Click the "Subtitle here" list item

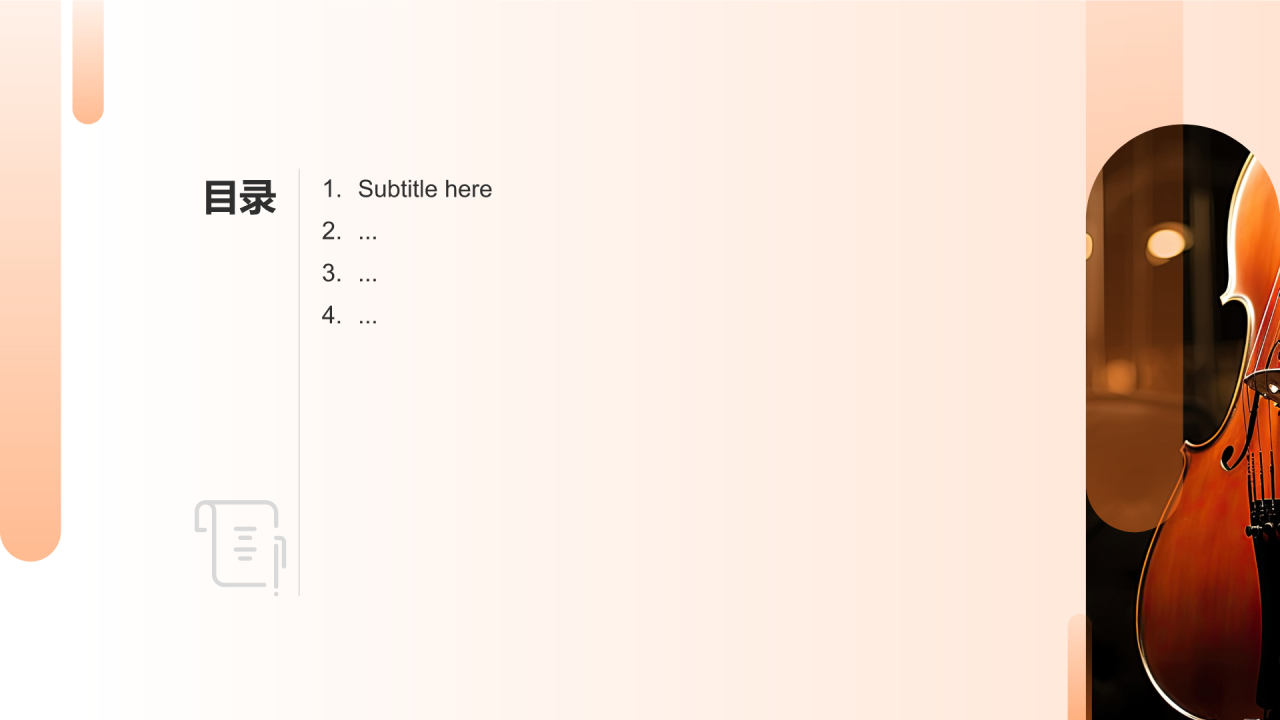[x=425, y=189]
